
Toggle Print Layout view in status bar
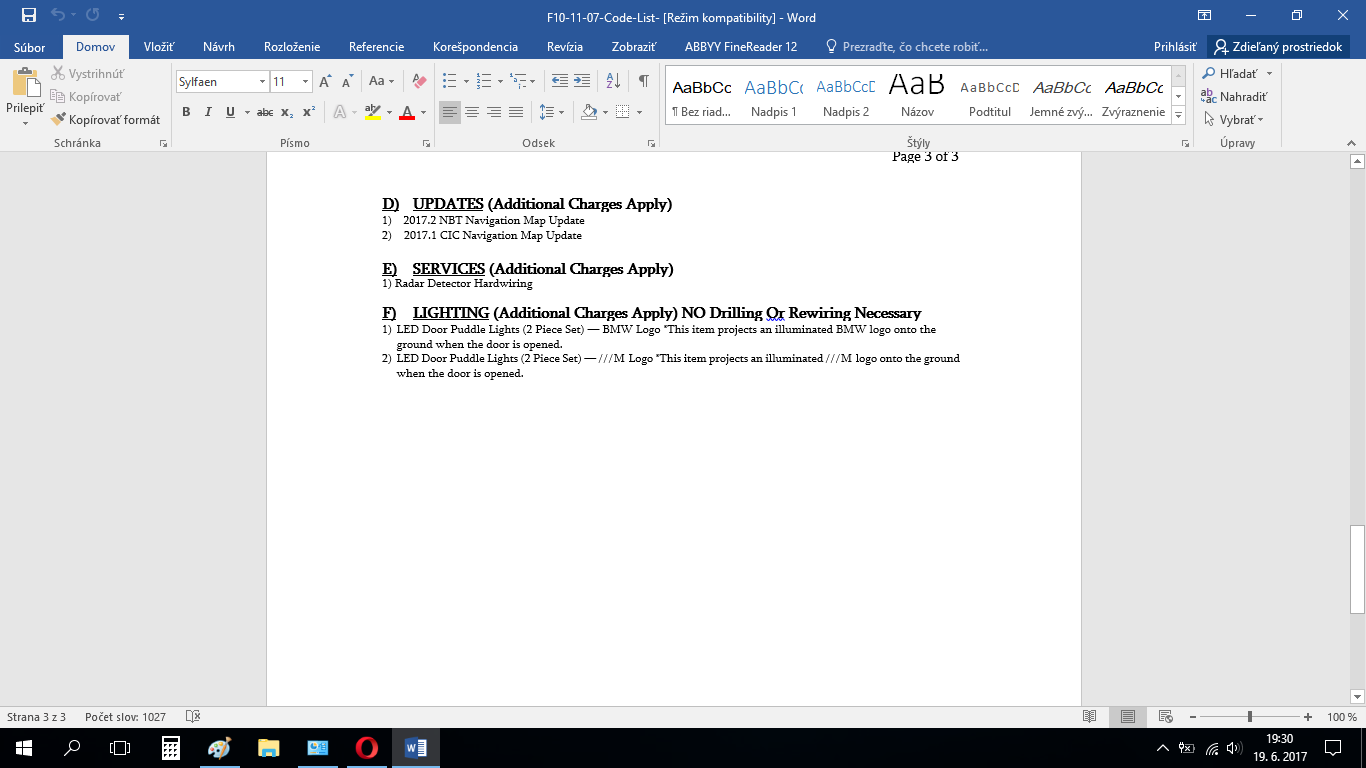pos(1128,717)
